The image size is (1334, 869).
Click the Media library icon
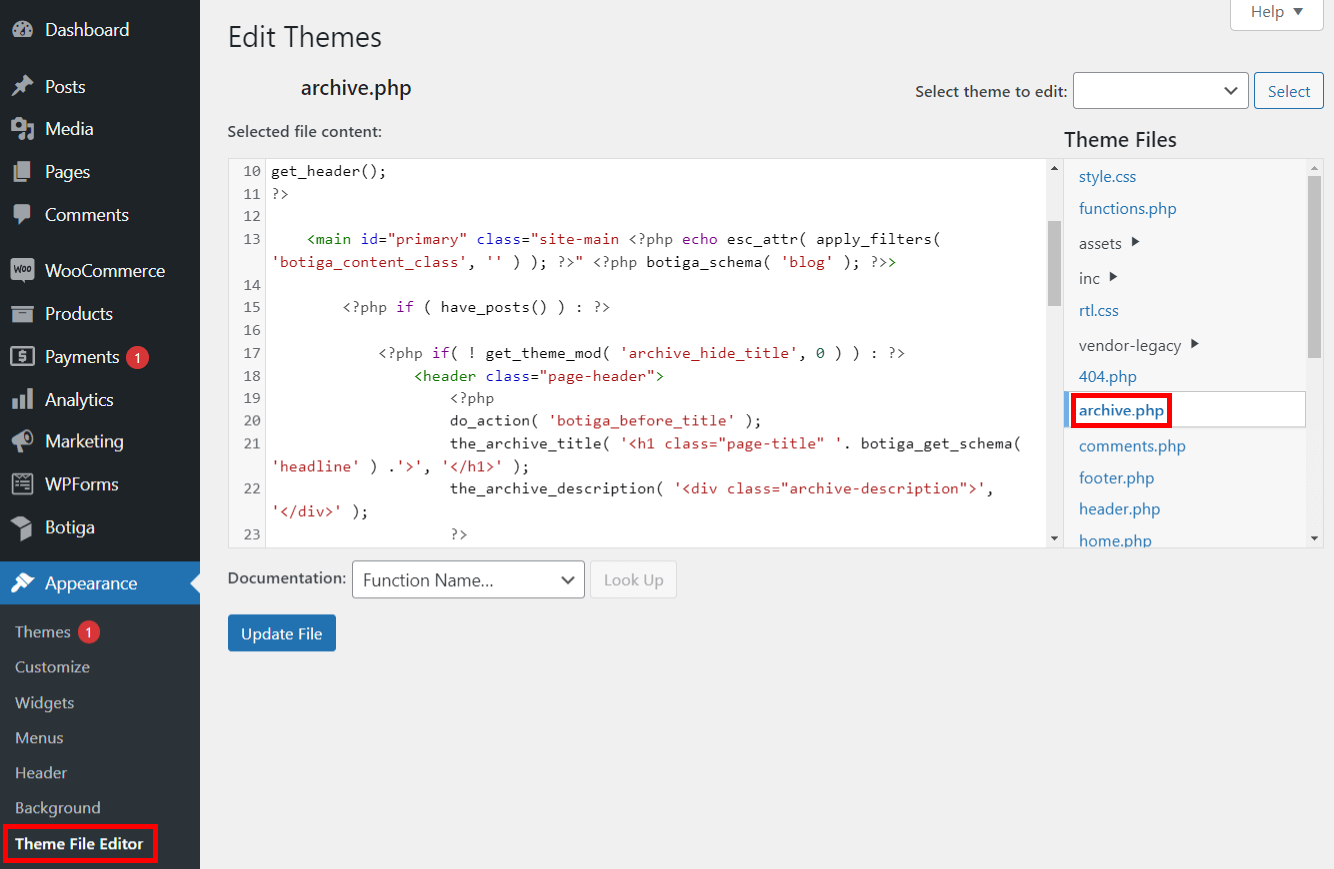click(x=22, y=128)
